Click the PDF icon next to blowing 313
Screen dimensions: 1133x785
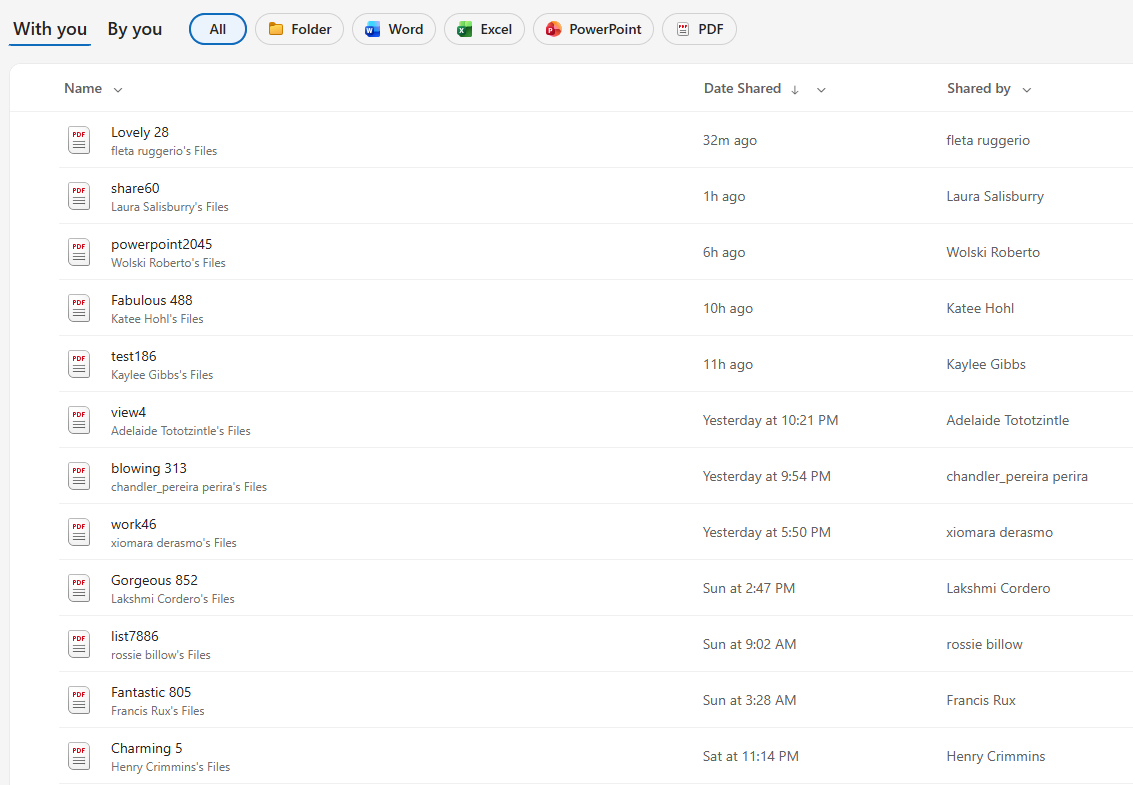(x=79, y=476)
